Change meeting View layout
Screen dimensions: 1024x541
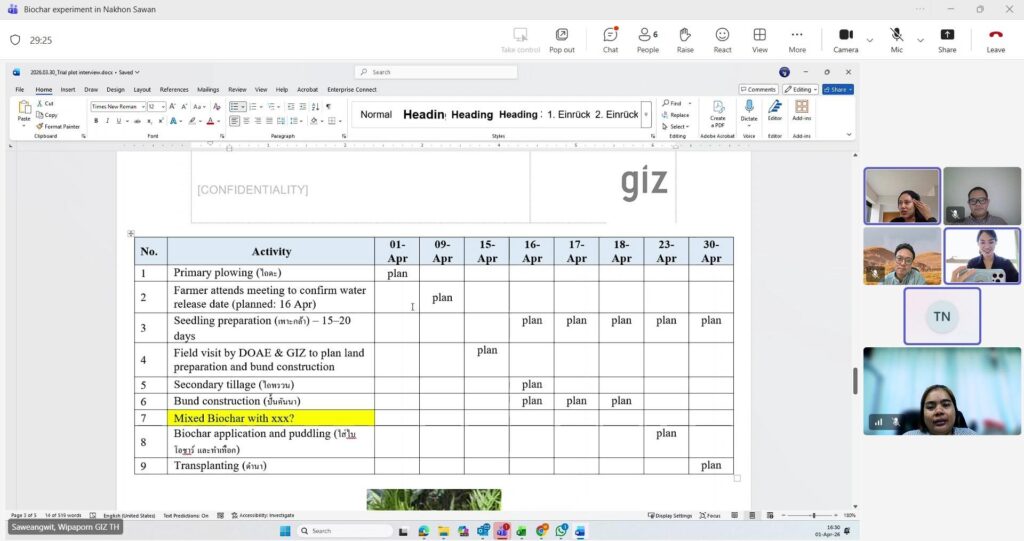pyautogui.click(x=760, y=39)
